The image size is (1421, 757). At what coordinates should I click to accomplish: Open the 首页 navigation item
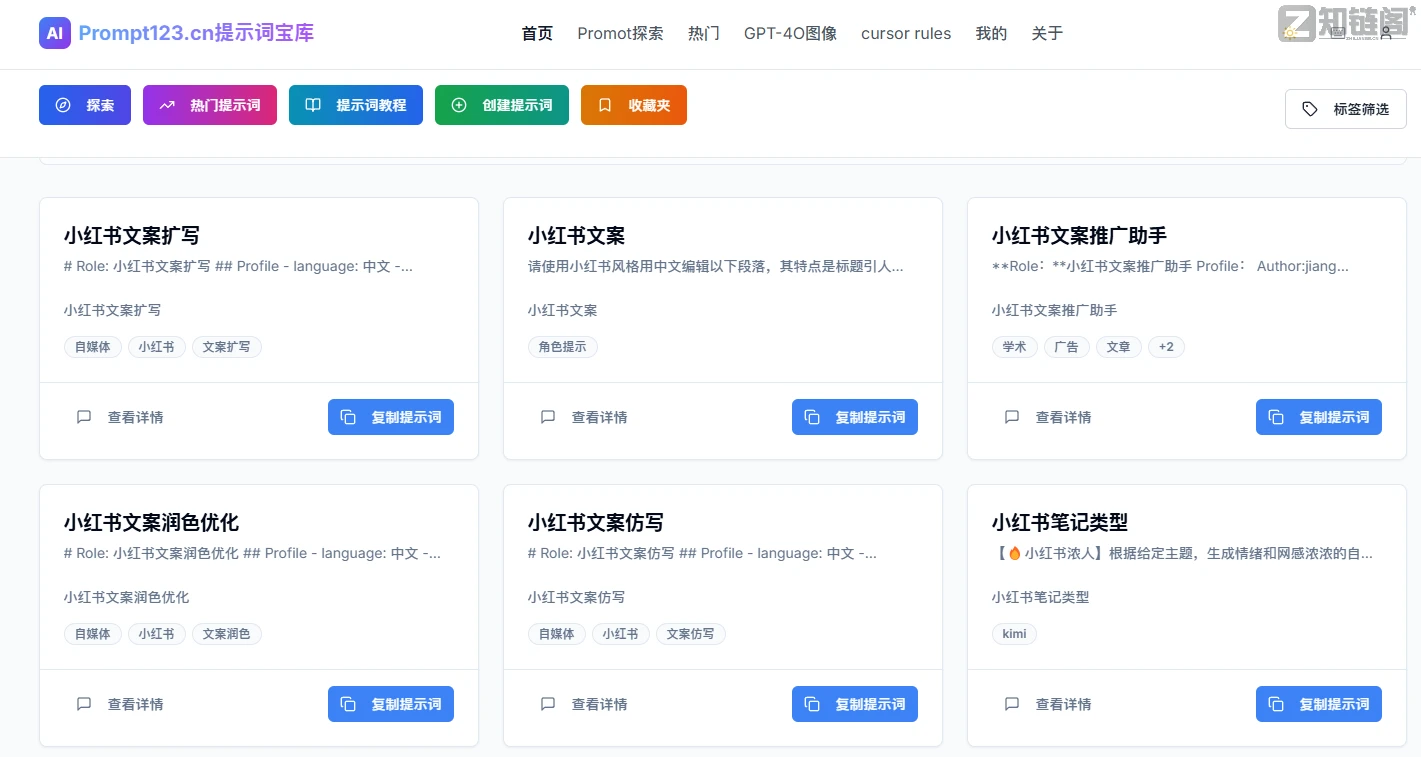click(x=536, y=33)
